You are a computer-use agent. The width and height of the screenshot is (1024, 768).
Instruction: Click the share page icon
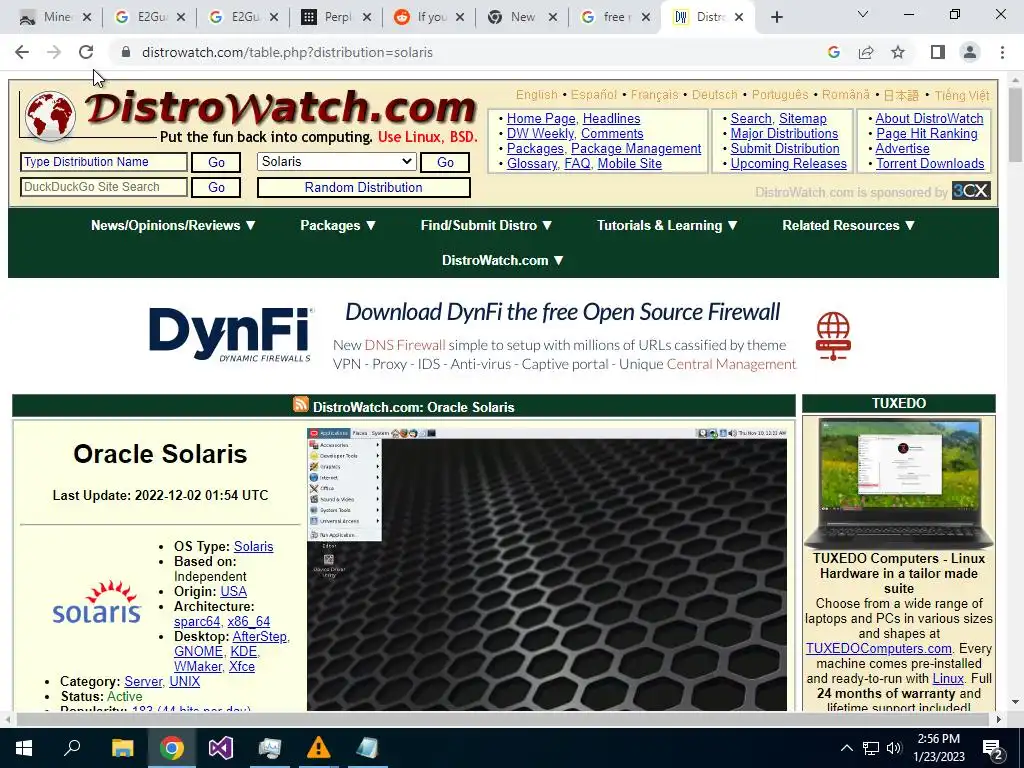tap(866, 52)
